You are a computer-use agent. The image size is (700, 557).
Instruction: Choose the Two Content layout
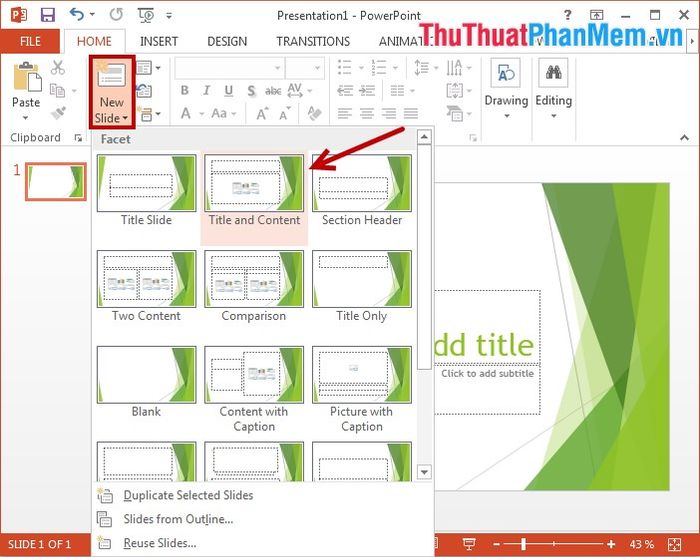tap(146, 287)
